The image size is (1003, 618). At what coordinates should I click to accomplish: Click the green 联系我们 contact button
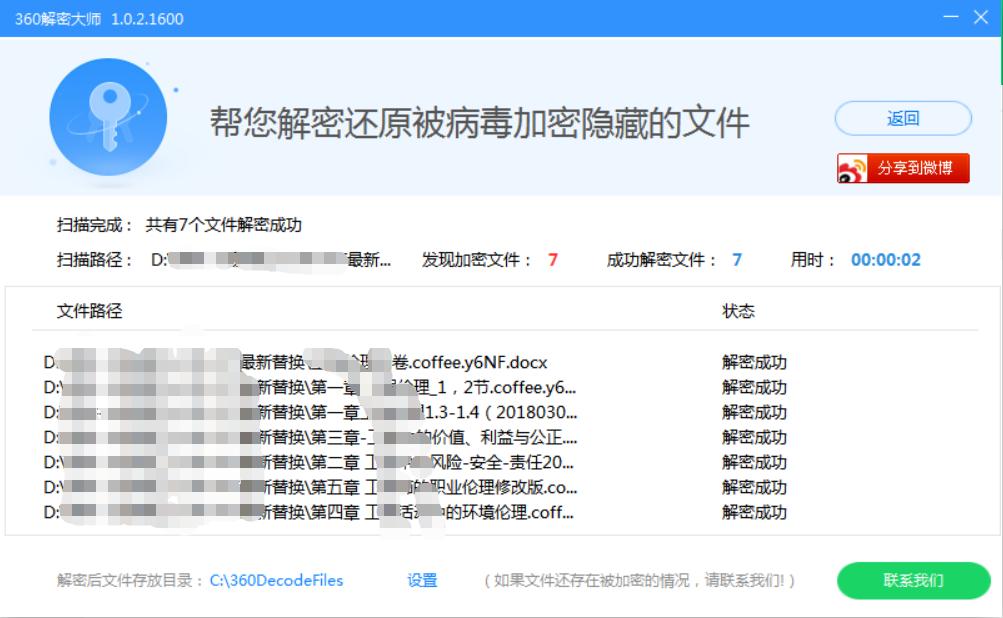(x=912, y=580)
